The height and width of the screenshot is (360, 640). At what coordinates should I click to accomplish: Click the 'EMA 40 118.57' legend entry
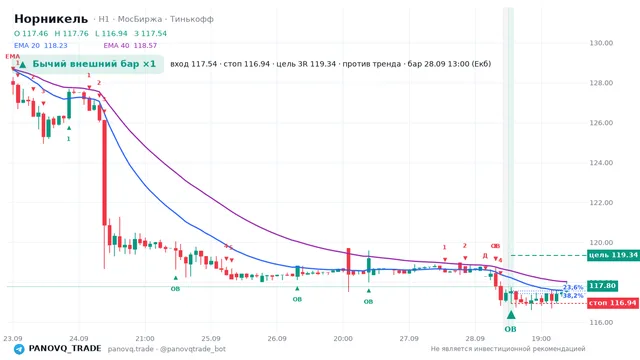pyautogui.click(x=130, y=46)
